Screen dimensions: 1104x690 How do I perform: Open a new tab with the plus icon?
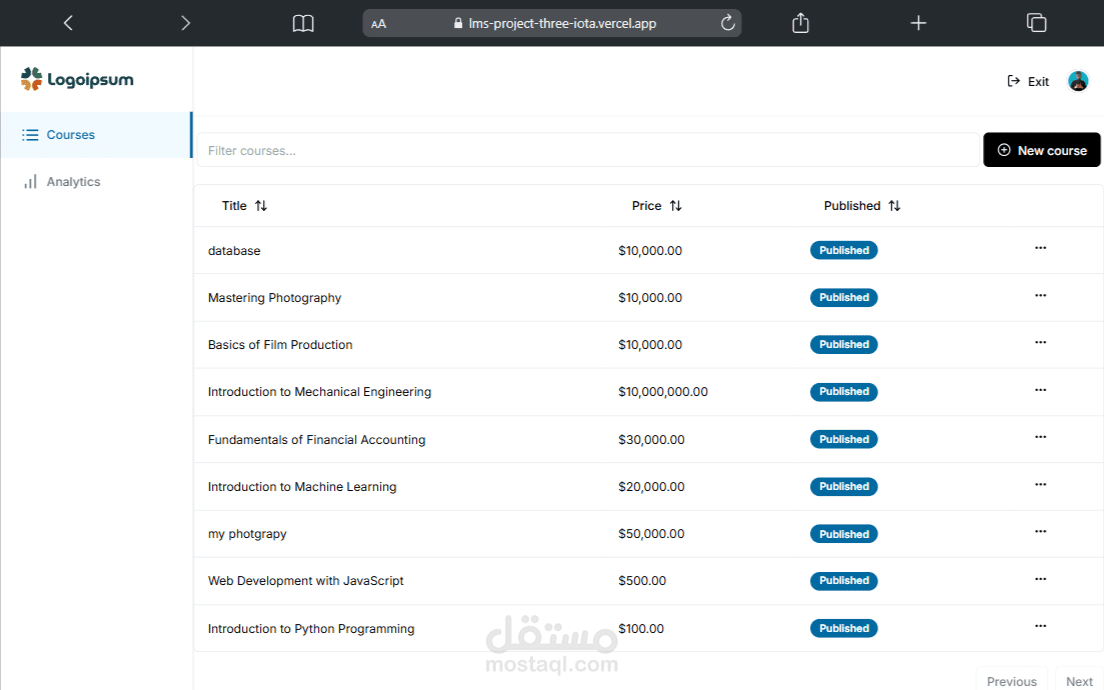pyautogui.click(x=918, y=23)
